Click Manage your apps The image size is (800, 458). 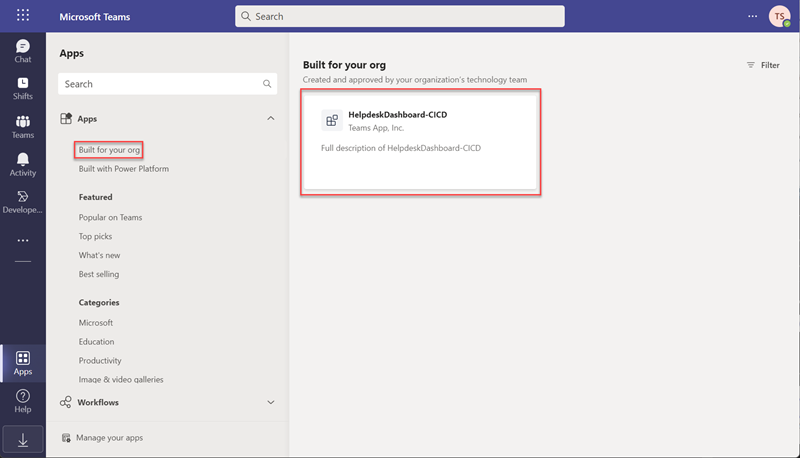tap(109, 438)
